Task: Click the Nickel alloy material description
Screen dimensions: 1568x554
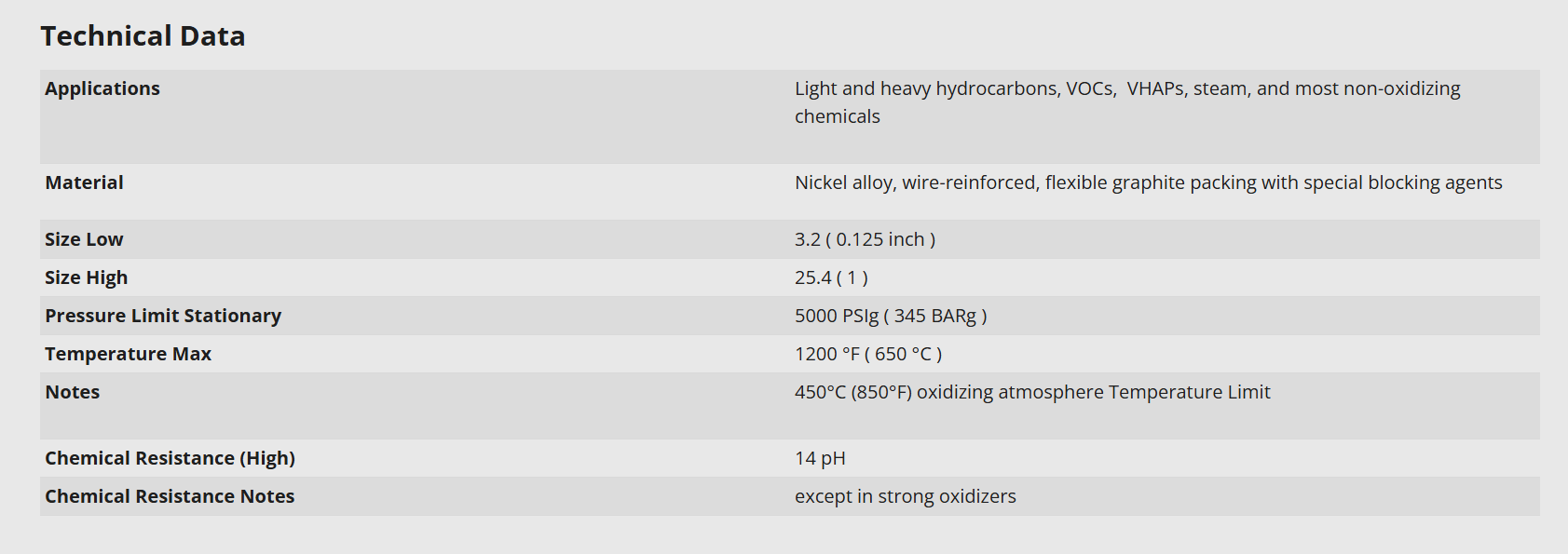Action: [1148, 182]
